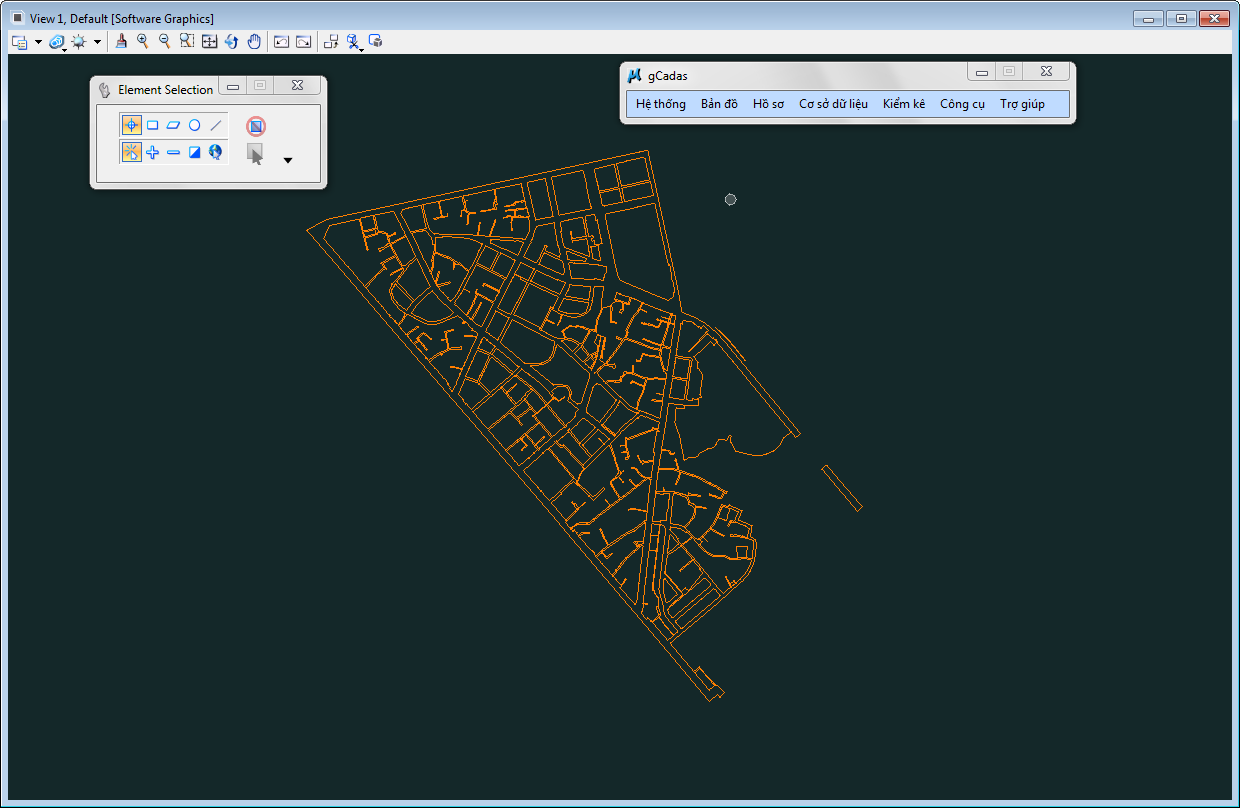The image size is (1240, 808).
Task: Click the Trợ giúp menu
Action: [x=1022, y=104]
